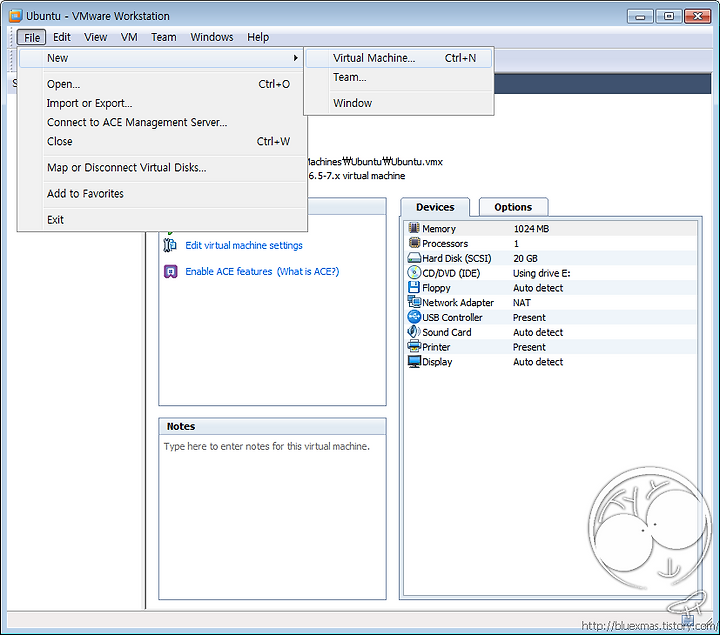This screenshot has height=635, width=720.
Task: Open the Team menu in menu bar
Action: click(x=163, y=37)
